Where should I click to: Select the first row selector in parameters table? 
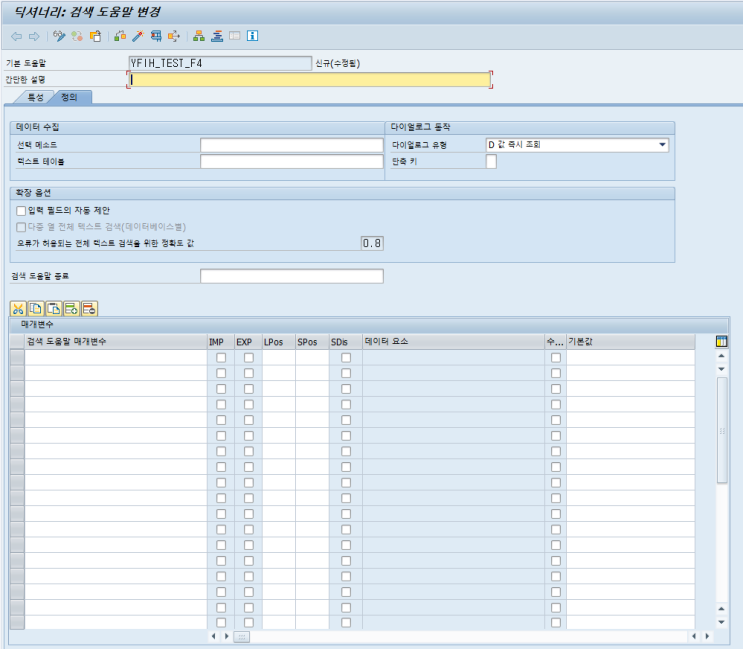point(17,358)
